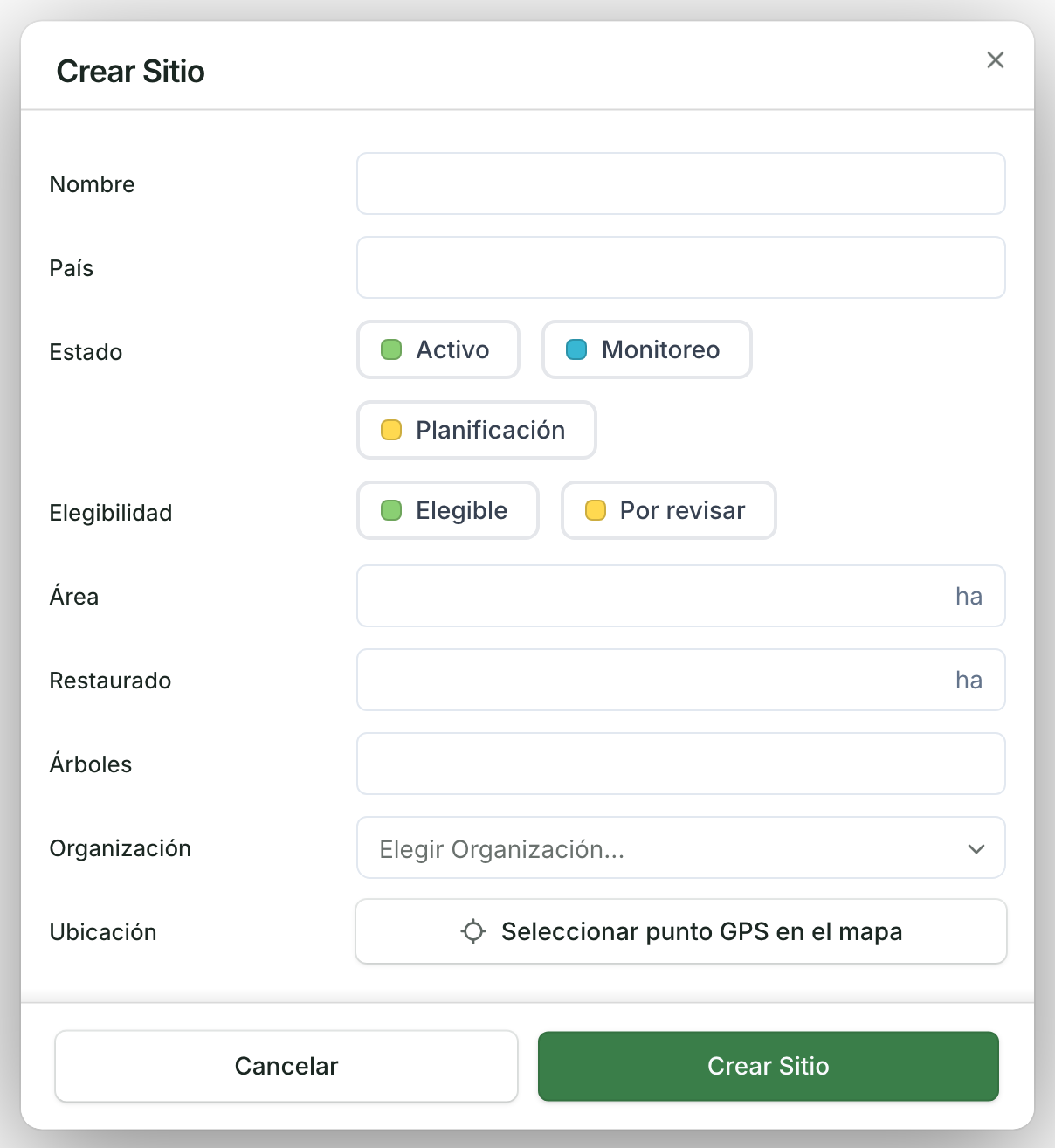1055x1148 pixels.
Task: Click the Restaurado hectares input
Action: coord(681,680)
